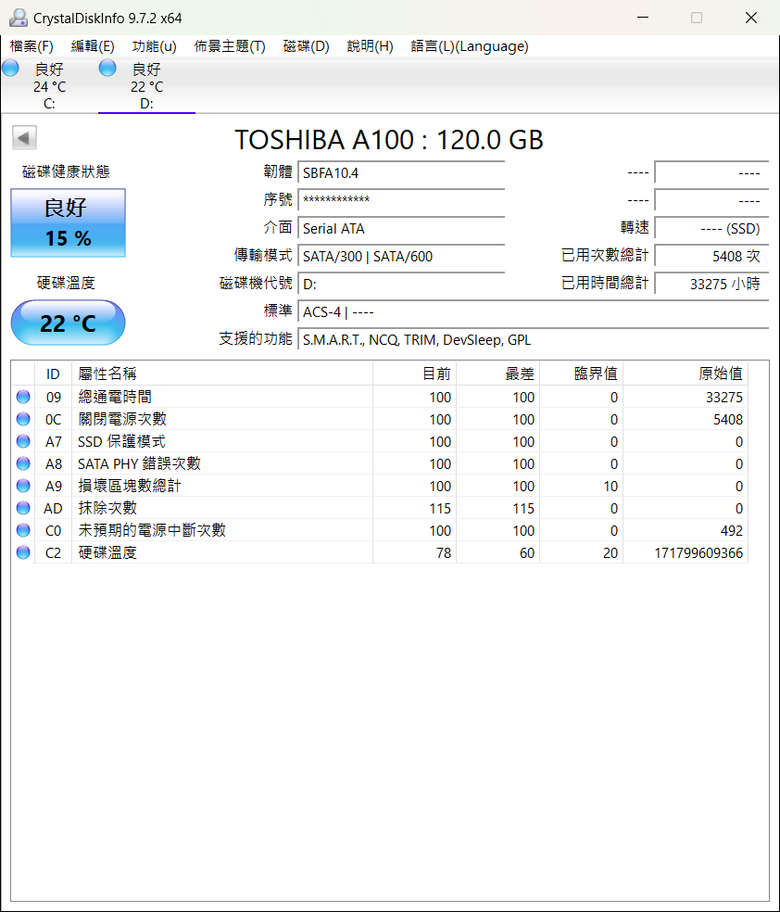Click status orb of attribute 0C 關閉電源次數
The image size is (780, 912).
(23, 419)
